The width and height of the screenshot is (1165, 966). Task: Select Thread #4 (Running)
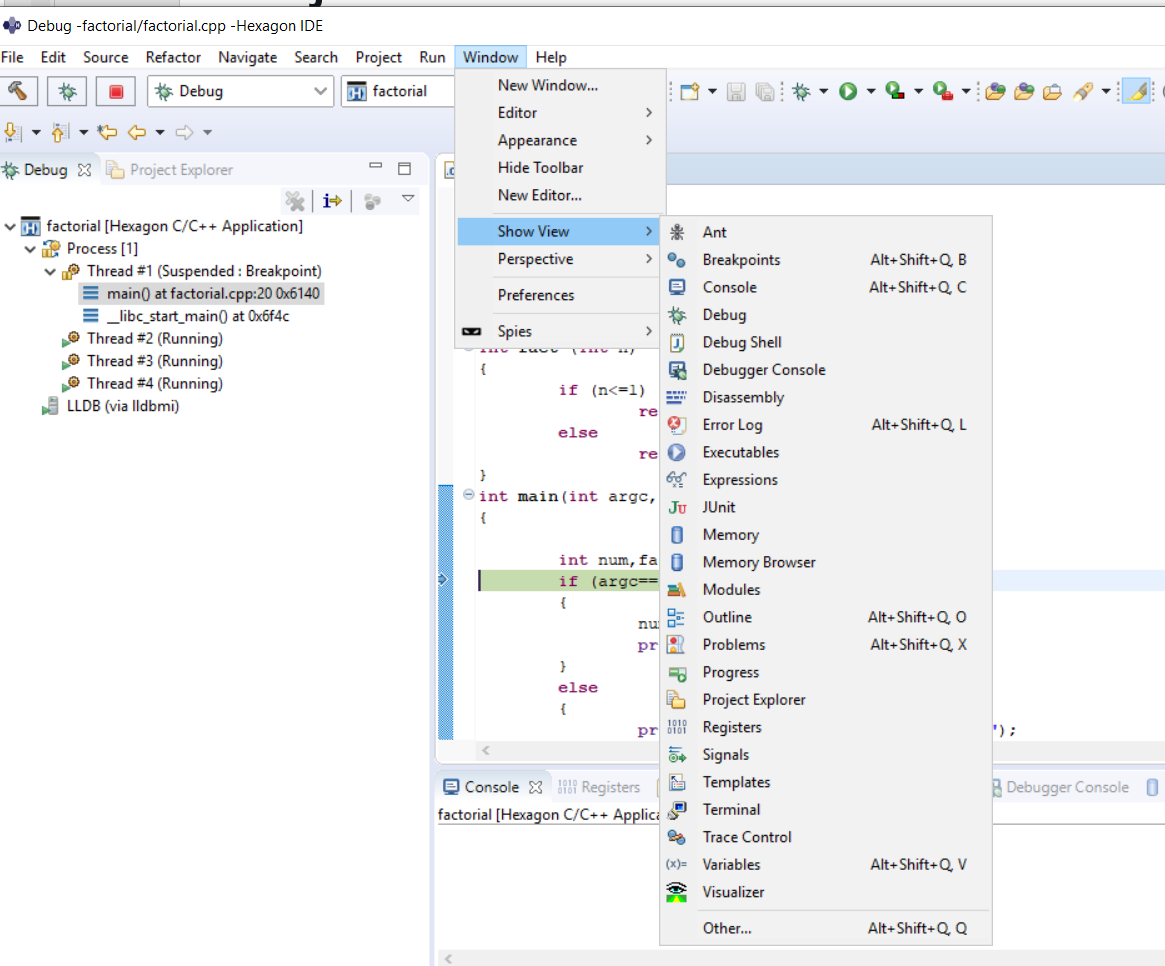point(144,383)
